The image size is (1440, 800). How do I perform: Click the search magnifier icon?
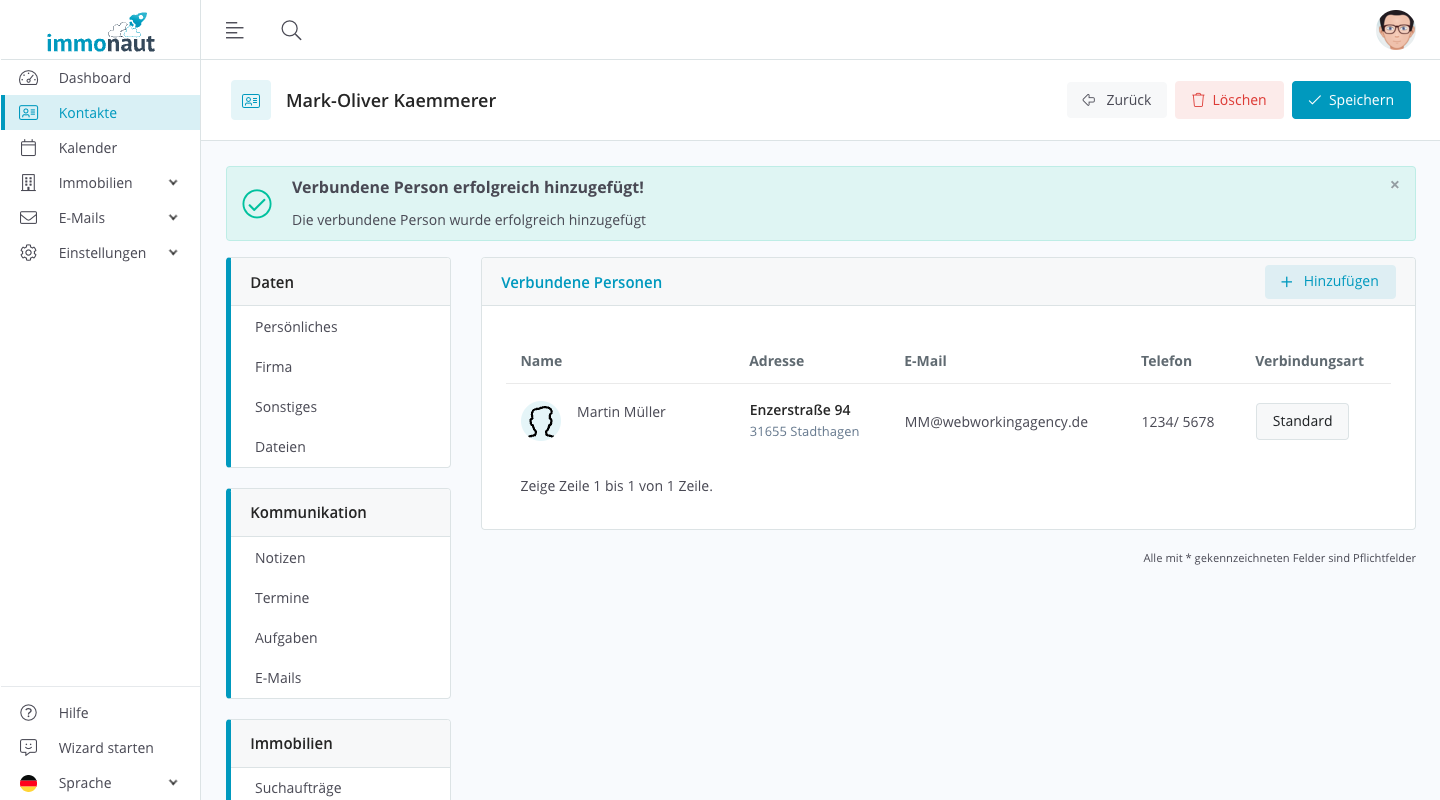(291, 30)
